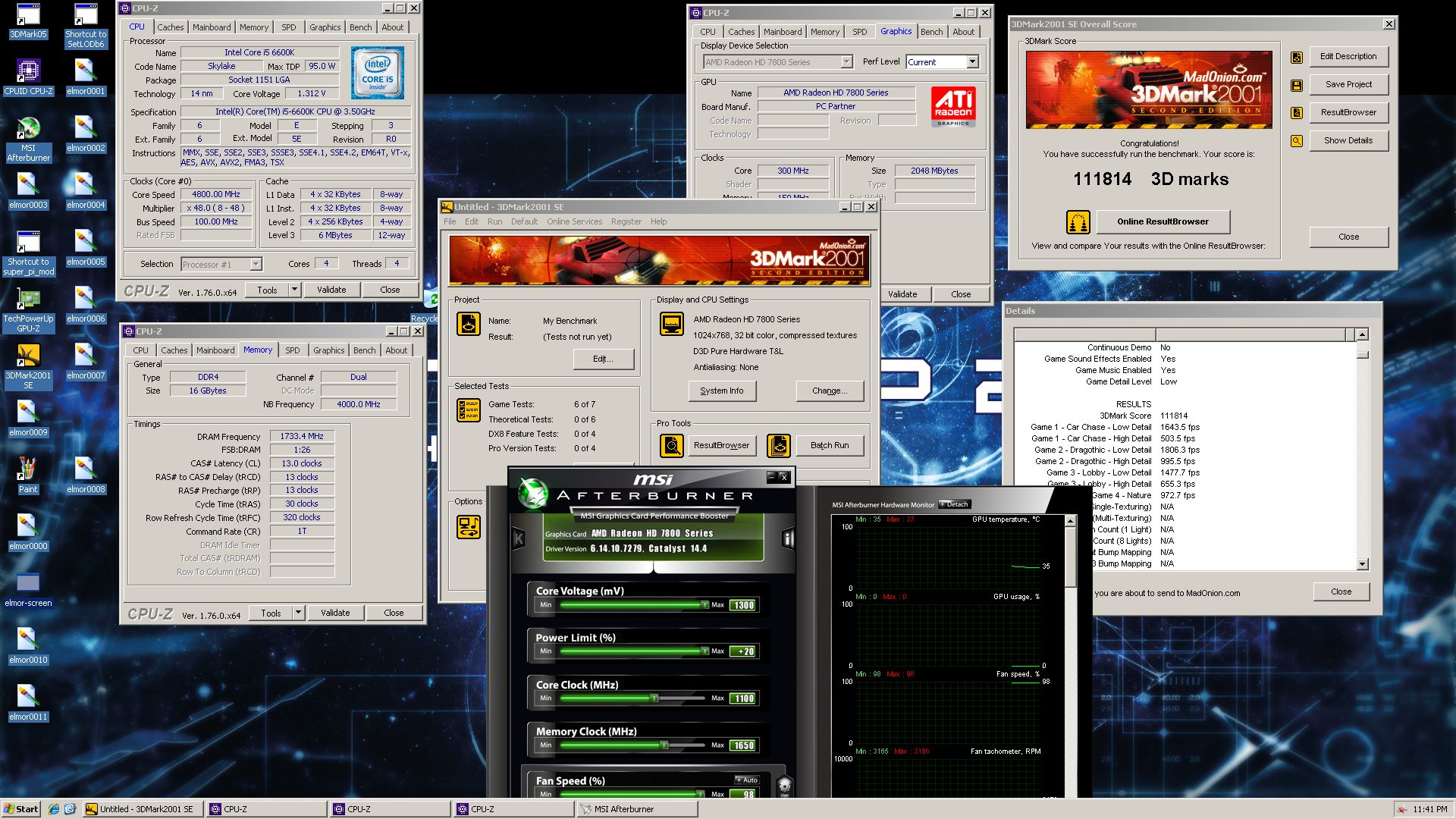Click the Afterburner 'K' Kombustor side button
Image resolution: width=1456 pixels, height=819 pixels.
click(519, 539)
